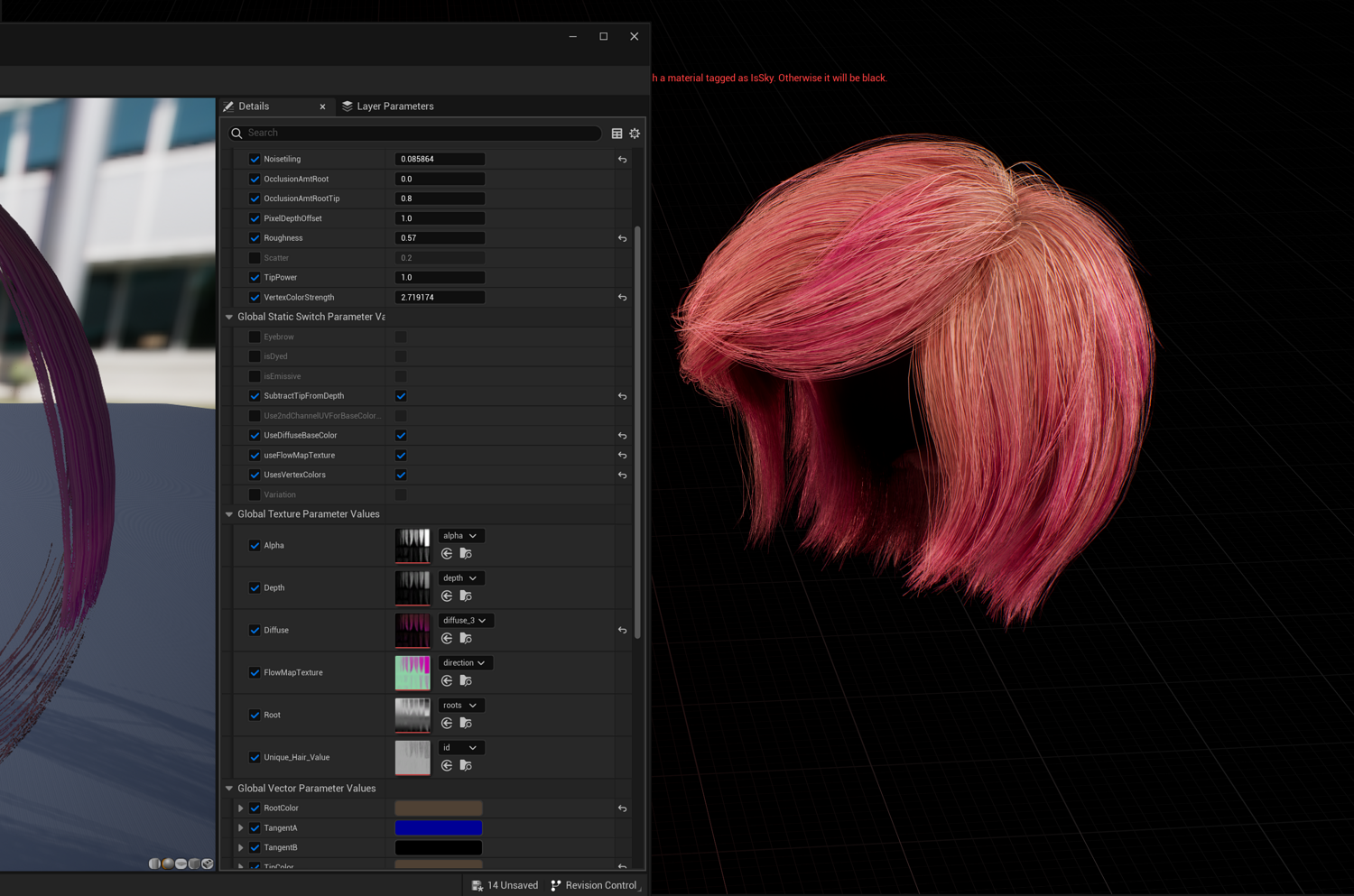The height and width of the screenshot is (896, 1354).
Task: Click the Details search field
Action: pos(415,134)
